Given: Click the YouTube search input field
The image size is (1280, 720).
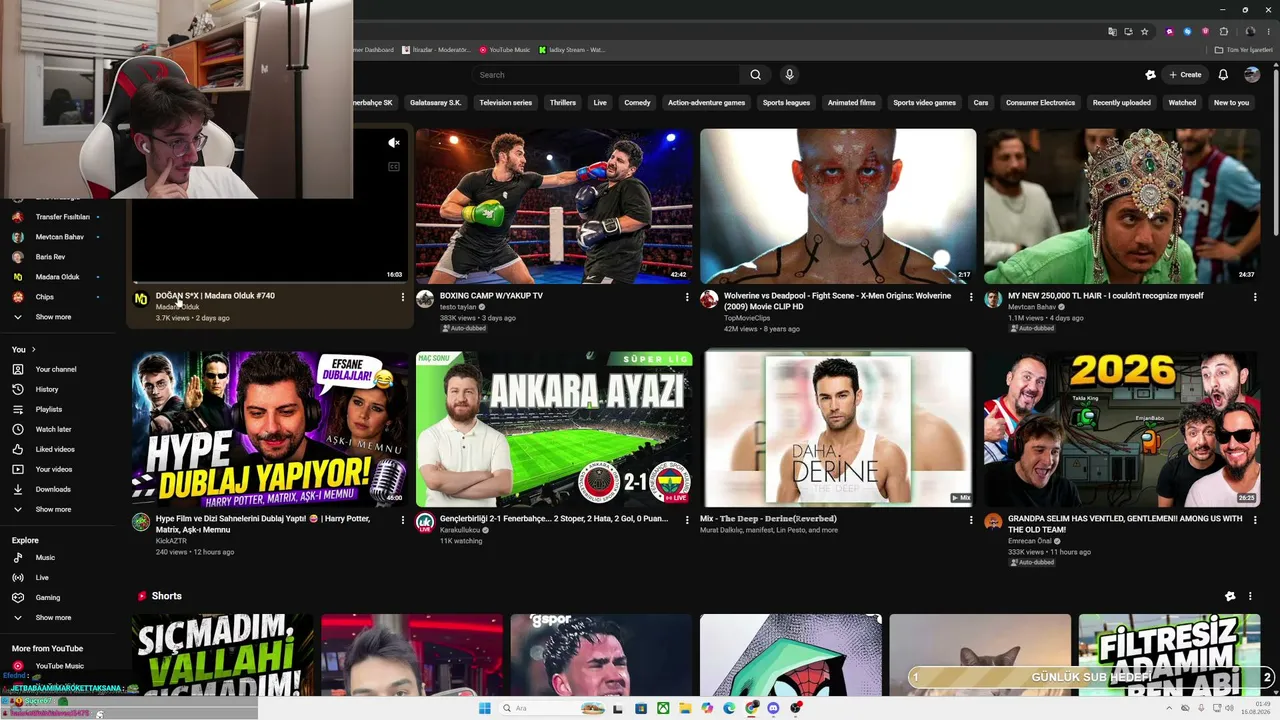Looking at the screenshot, I should 606,75.
